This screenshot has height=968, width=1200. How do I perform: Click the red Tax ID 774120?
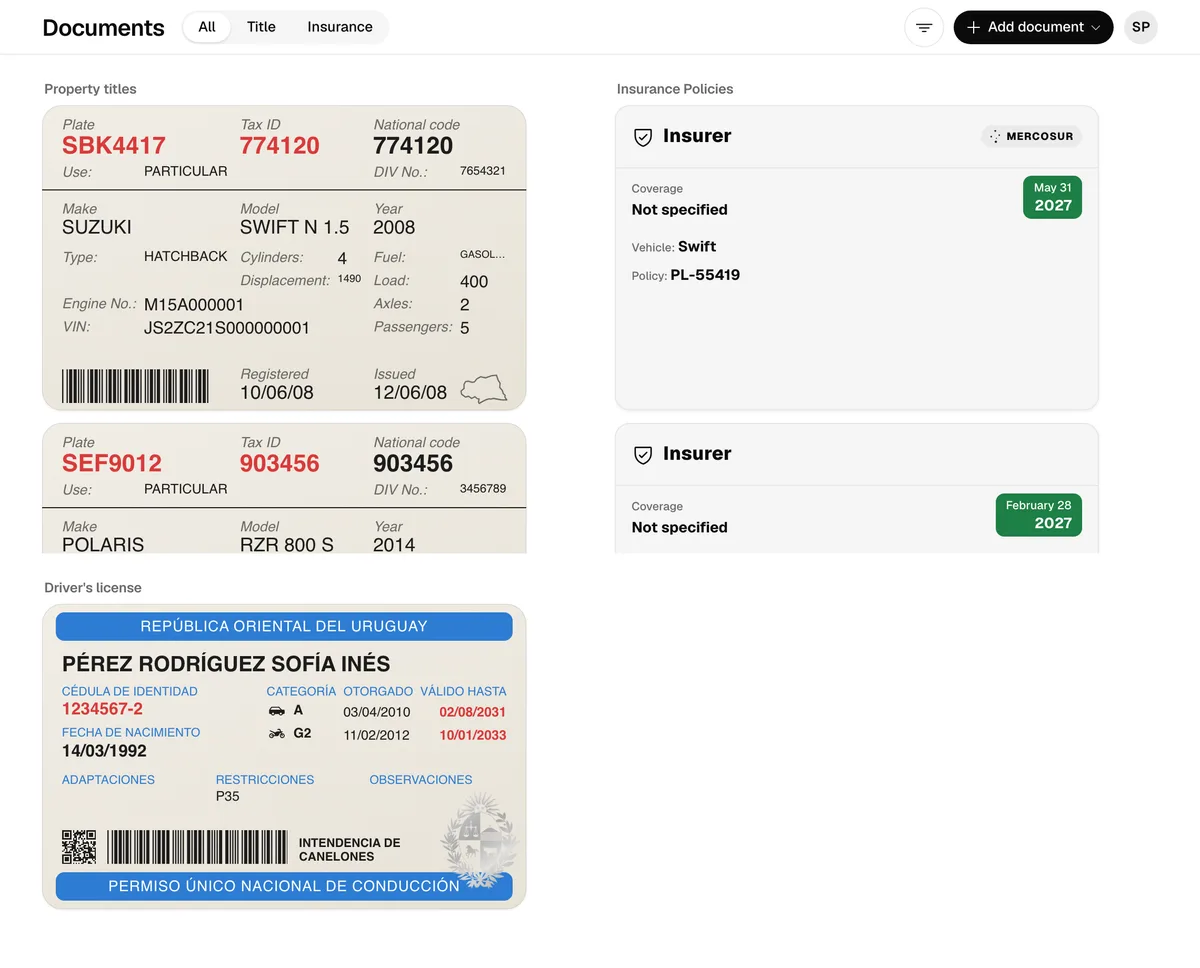tap(280, 146)
